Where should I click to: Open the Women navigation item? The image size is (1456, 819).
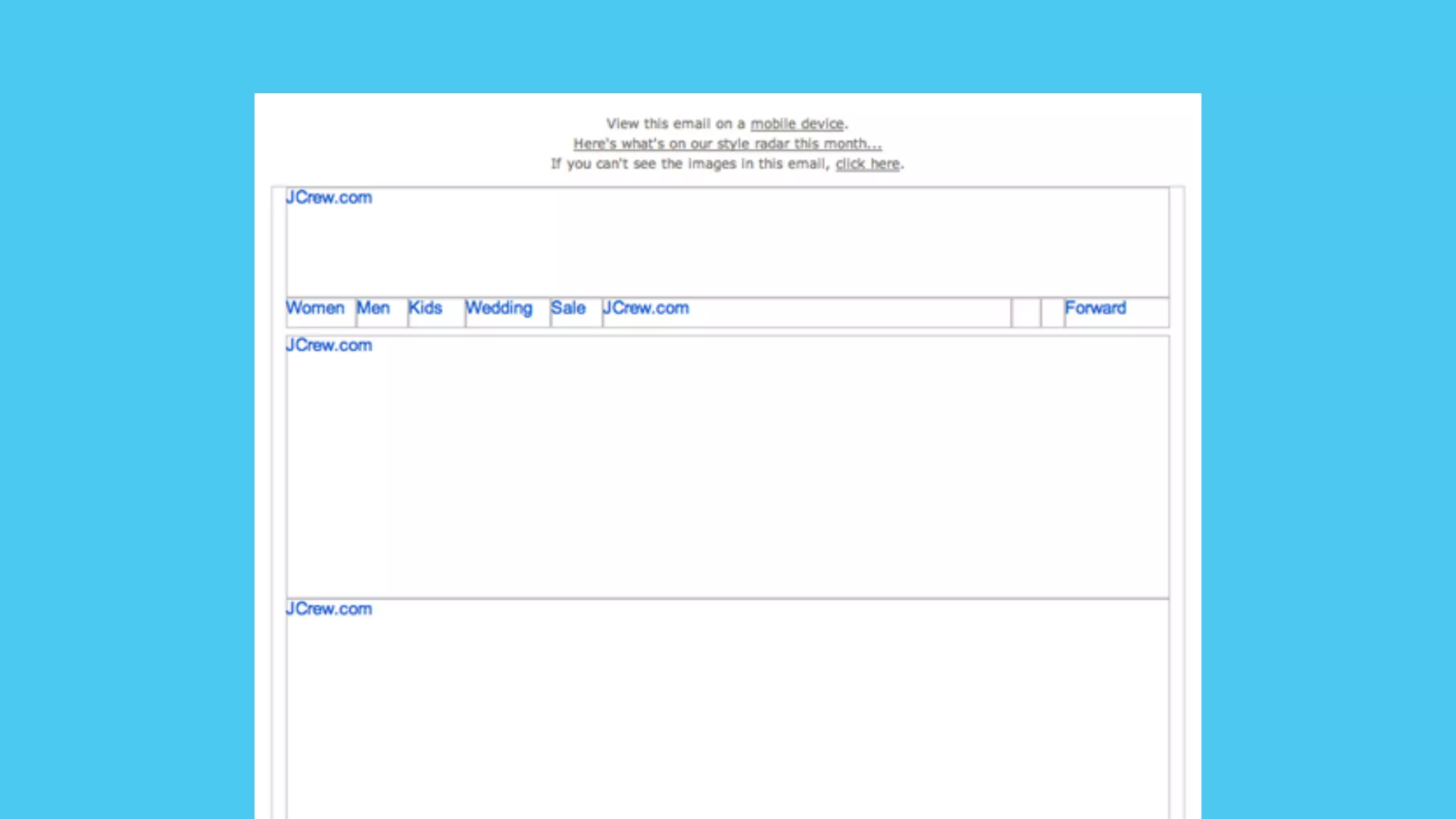coord(315,308)
